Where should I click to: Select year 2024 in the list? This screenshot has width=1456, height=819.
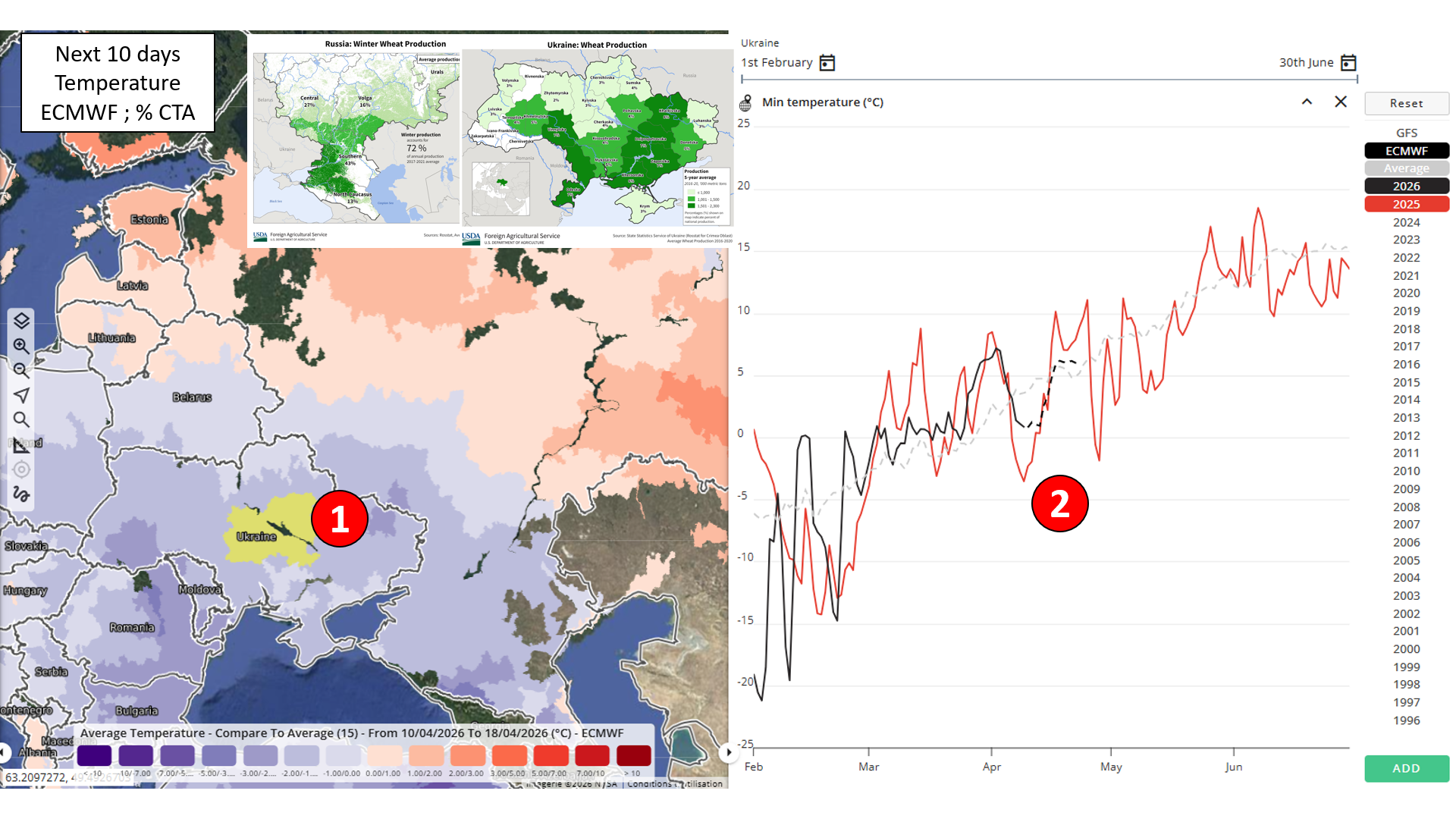coord(1406,222)
